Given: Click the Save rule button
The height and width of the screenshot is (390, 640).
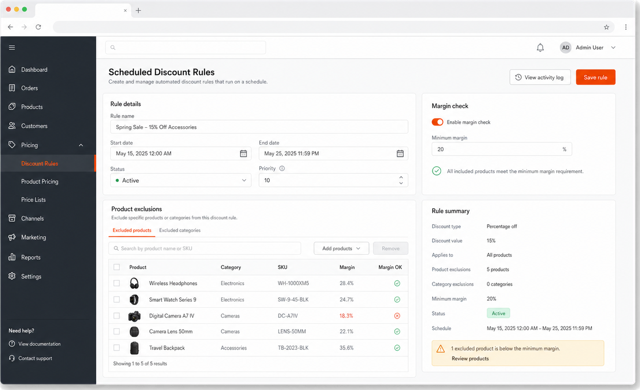Looking at the screenshot, I should 596,77.
